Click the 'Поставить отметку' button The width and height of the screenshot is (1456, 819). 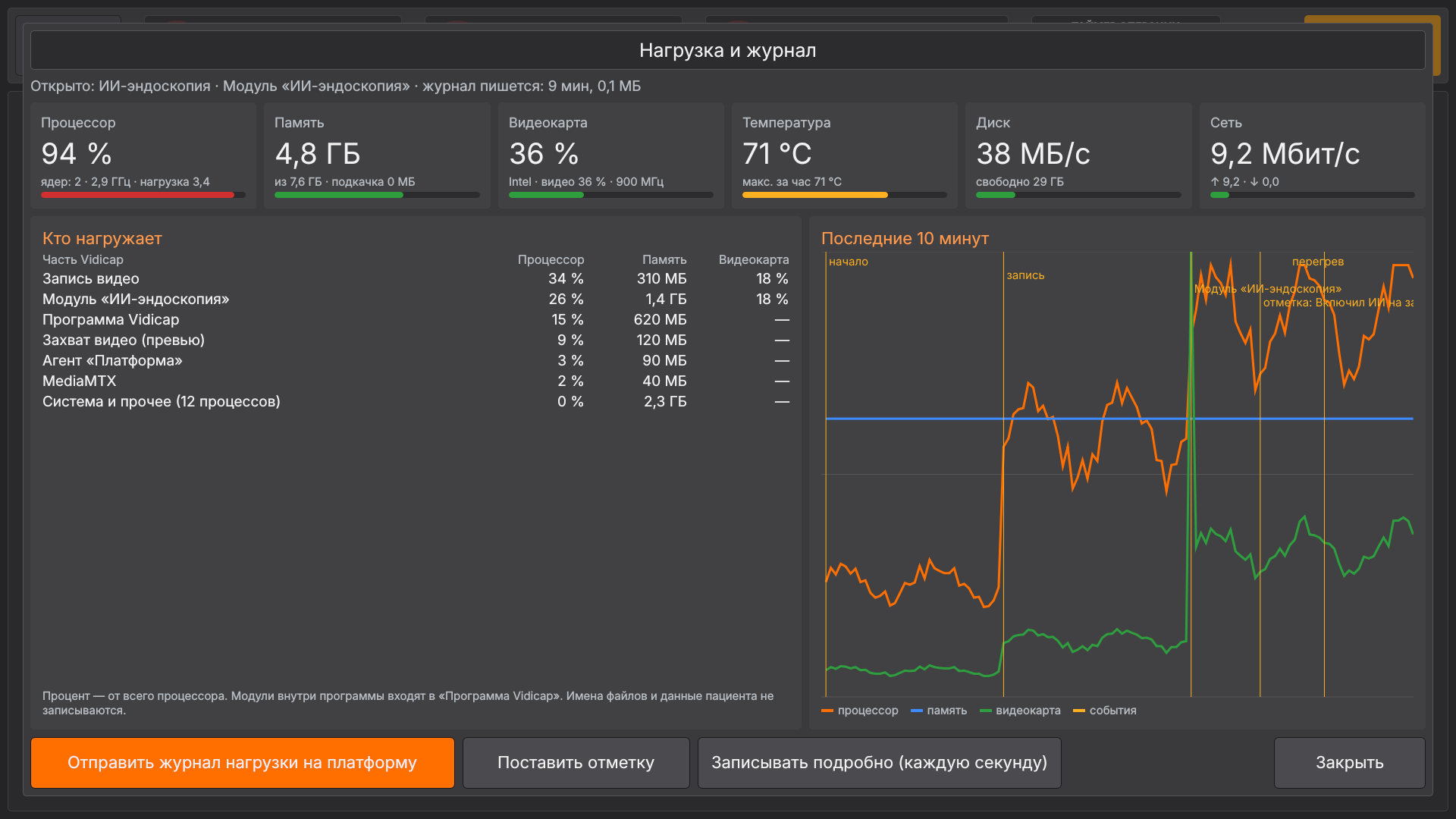pyautogui.click(x=576, y=763)
